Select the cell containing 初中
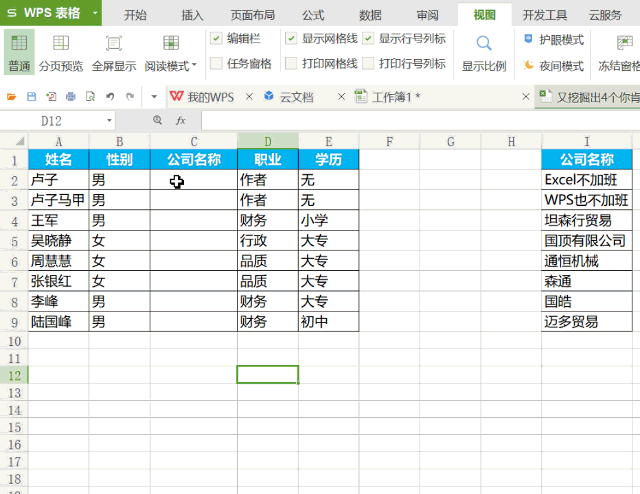The image size is (640, 494). tap(329, 322)
